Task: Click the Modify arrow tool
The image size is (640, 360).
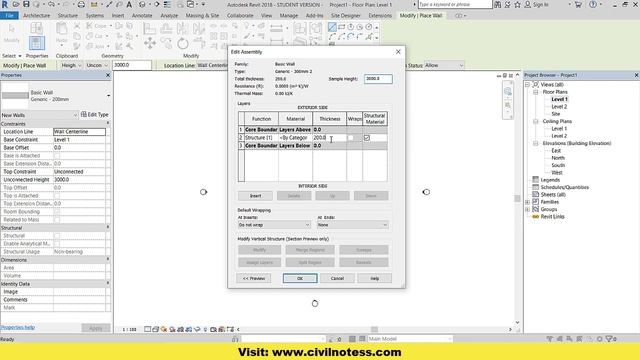Action: point(11,29)
